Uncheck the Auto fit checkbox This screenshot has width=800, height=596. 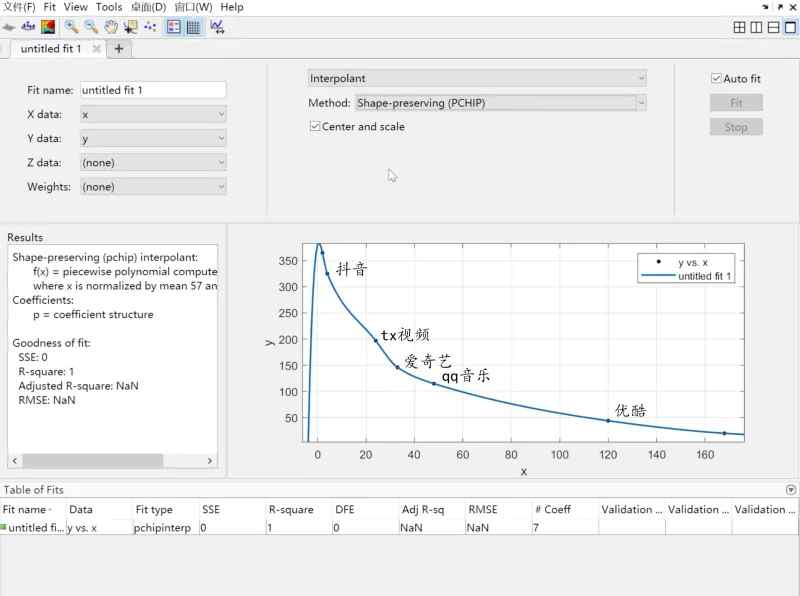[x=716, y=78]
